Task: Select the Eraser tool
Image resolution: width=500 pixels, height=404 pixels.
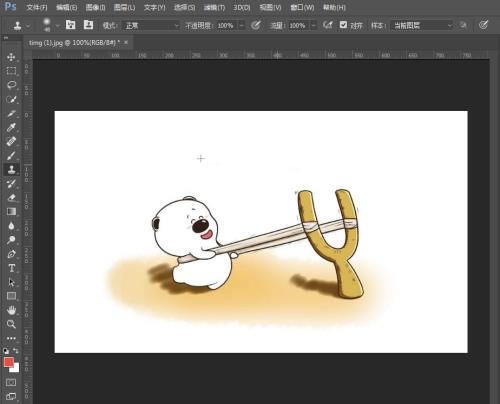Action: [x=11, y=197]
